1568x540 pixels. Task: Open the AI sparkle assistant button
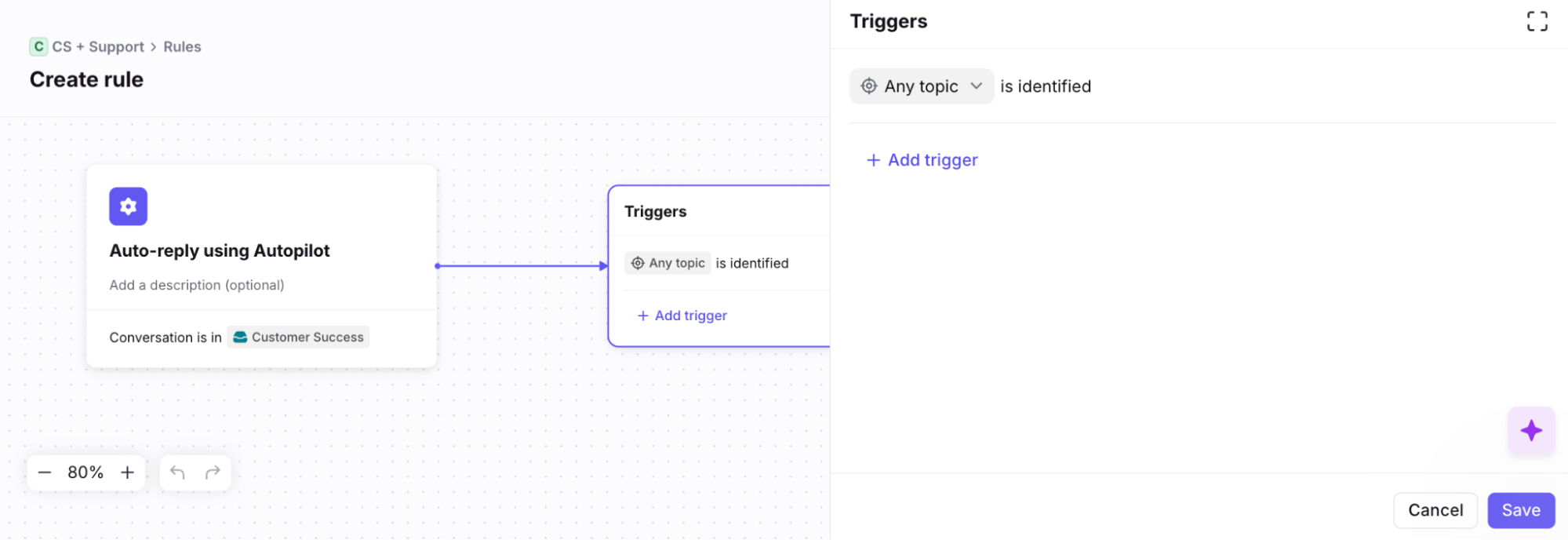(1530, 431)
